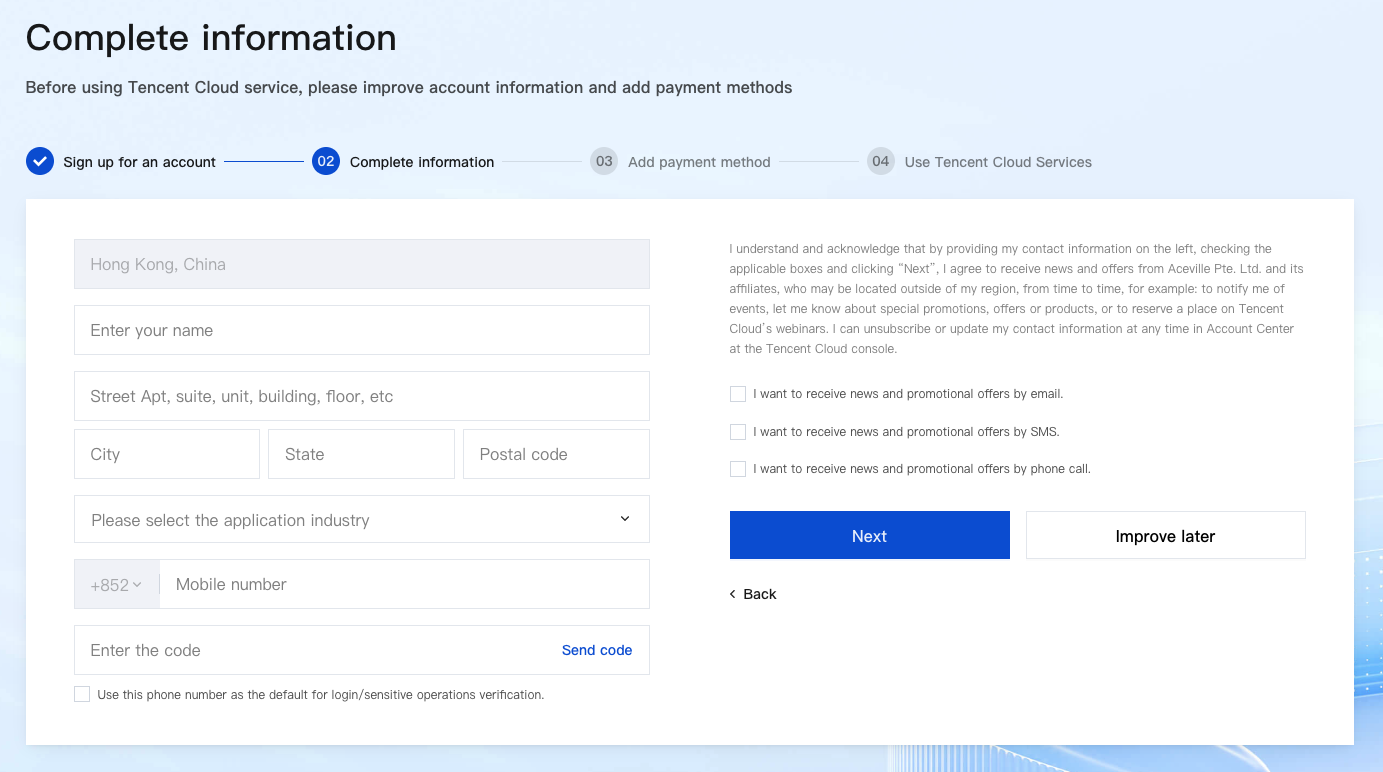Click the Send code link
1383x772 pixels.
(597, 650)
